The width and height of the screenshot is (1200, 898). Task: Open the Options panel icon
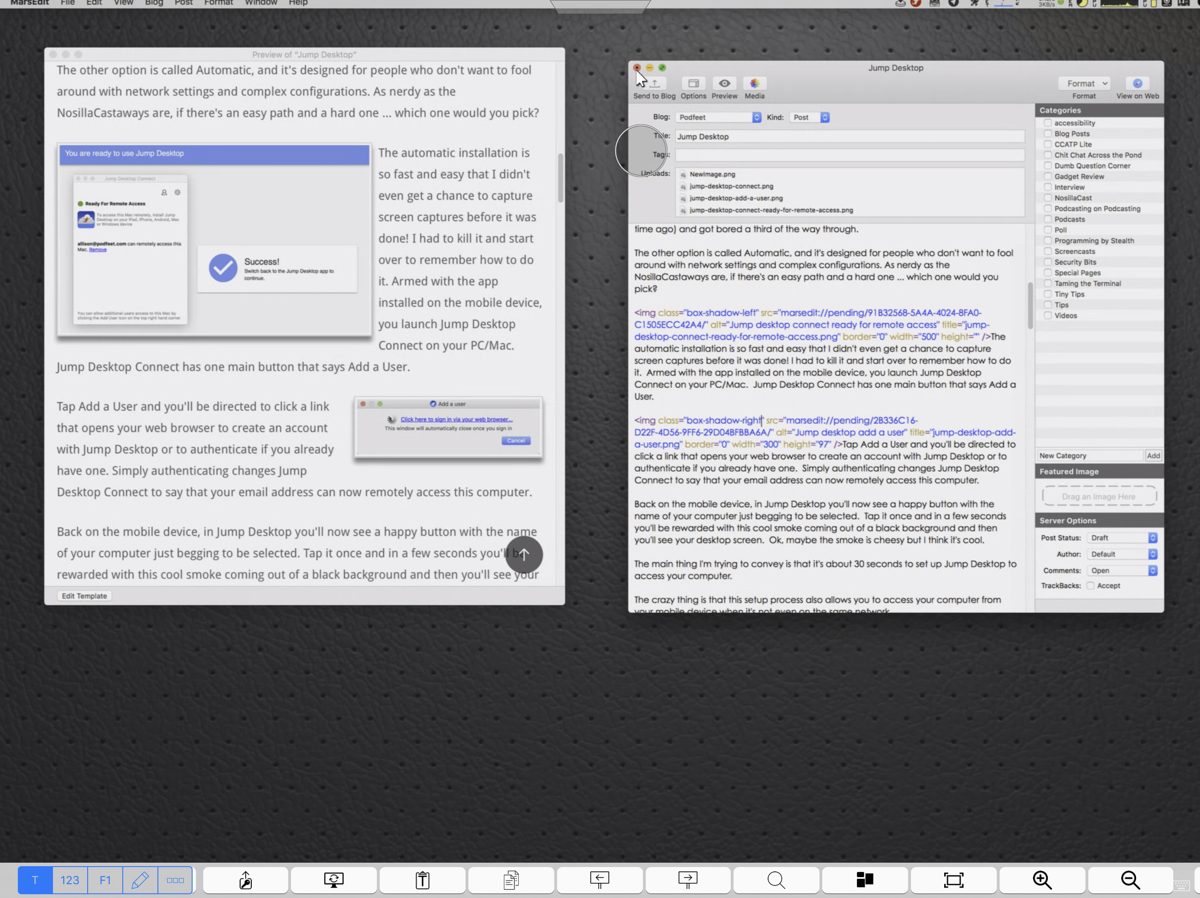pyautogui.click(x=693, y=85)
